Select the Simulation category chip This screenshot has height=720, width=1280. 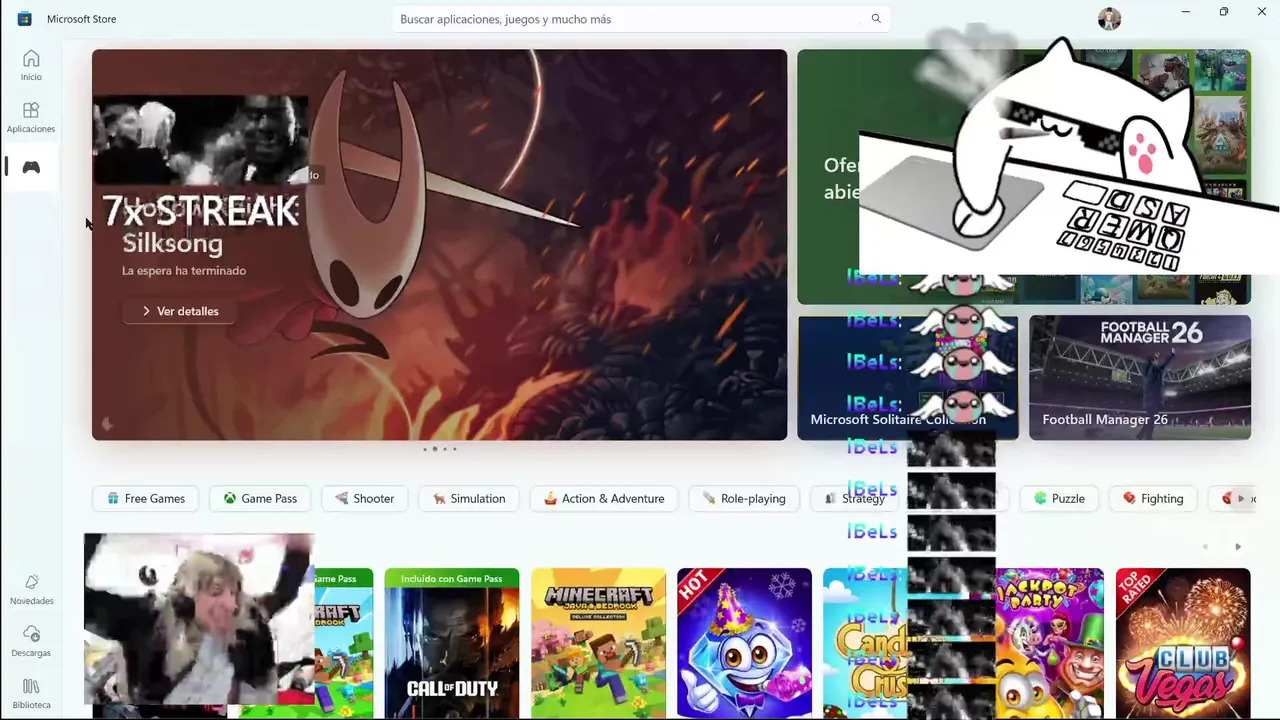click(x=469, y=498)
